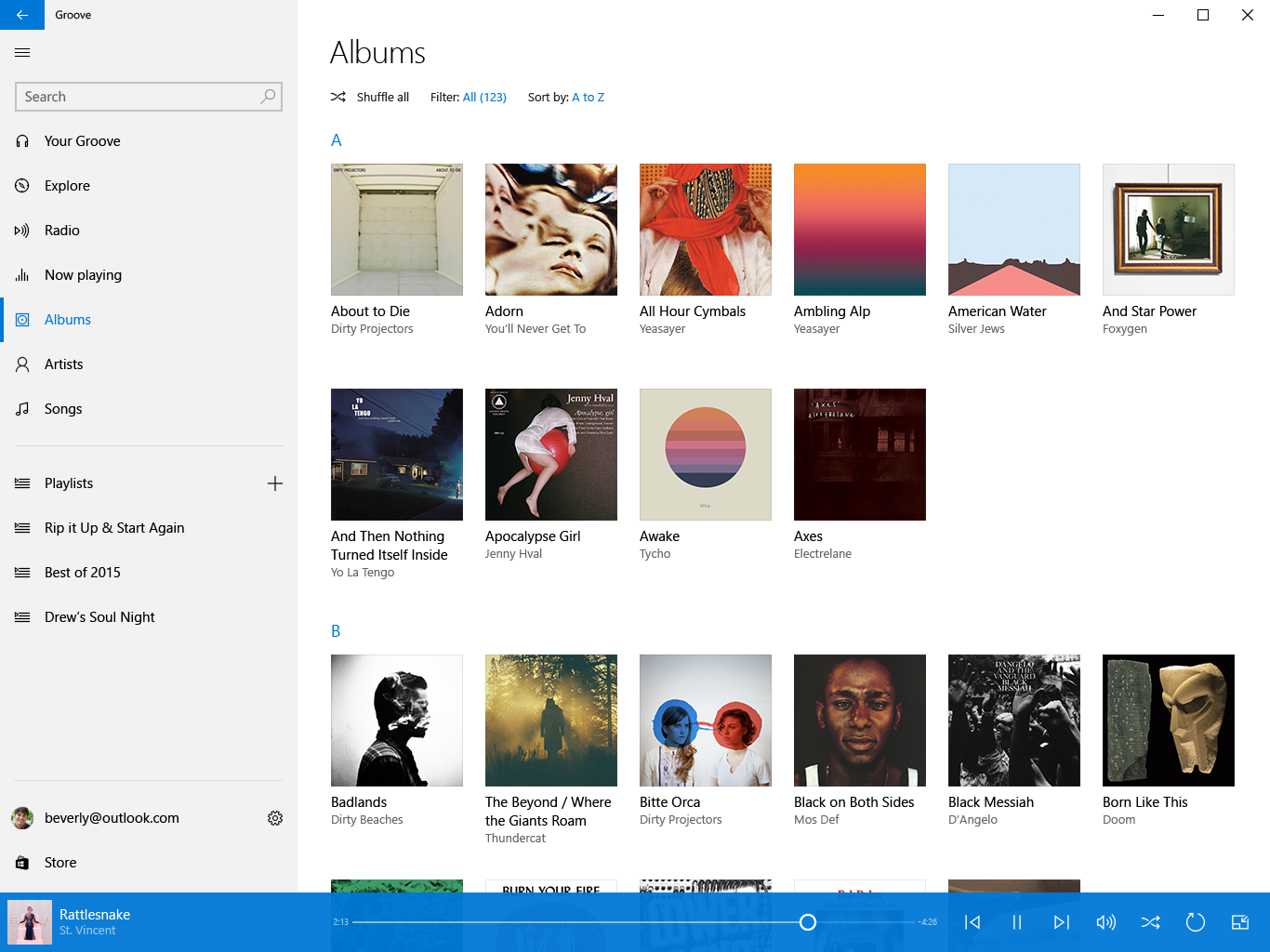The height and width of the screenshot is (952, 1270).
Task: Jump via the letter A header
Action: [x=337, y=140]
